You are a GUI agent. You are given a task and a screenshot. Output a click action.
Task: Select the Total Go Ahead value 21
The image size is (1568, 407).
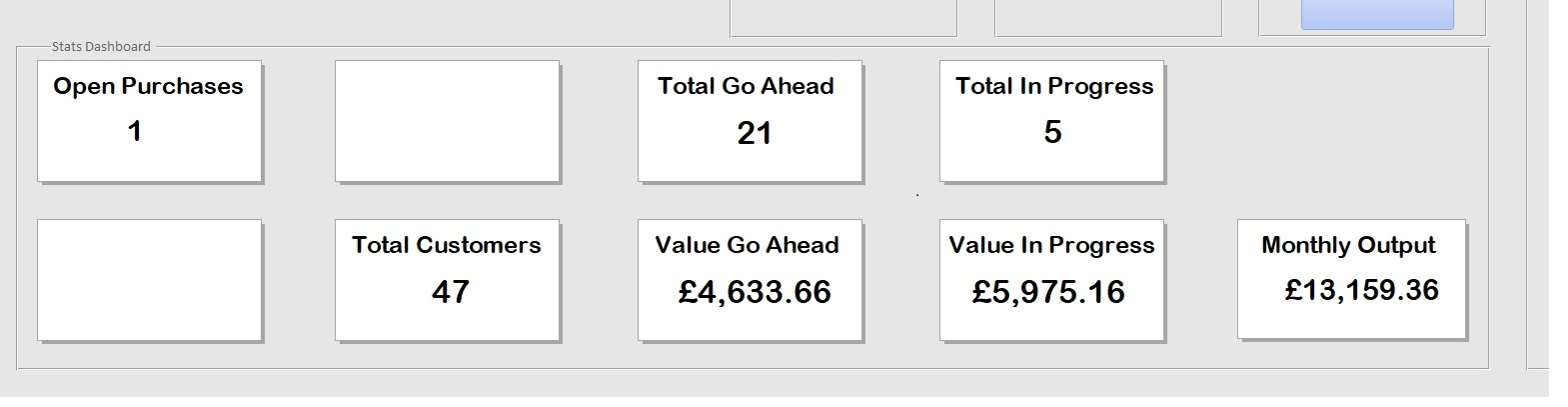pos(754,133)
